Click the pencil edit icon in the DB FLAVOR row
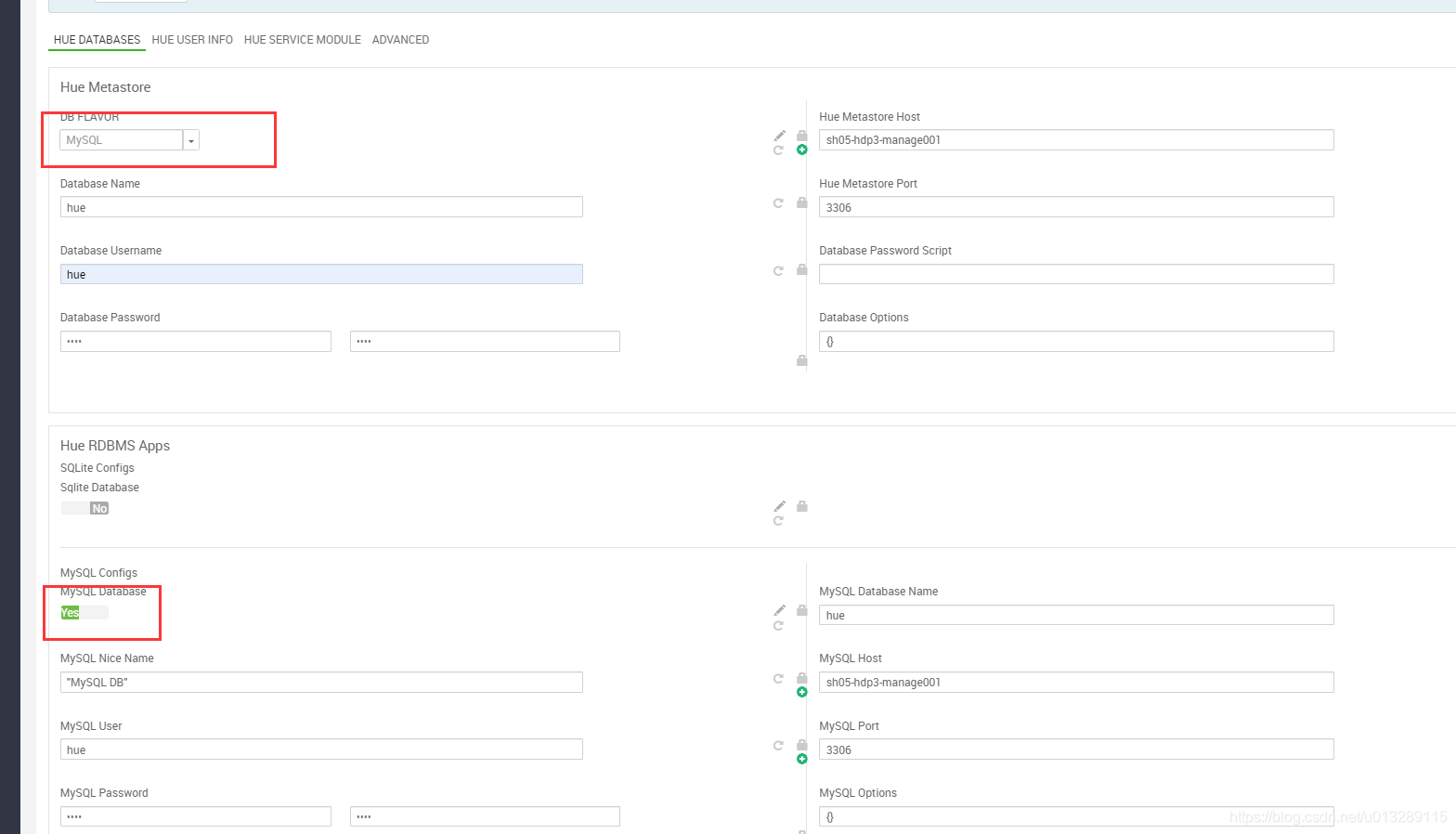 pos(780,136)
